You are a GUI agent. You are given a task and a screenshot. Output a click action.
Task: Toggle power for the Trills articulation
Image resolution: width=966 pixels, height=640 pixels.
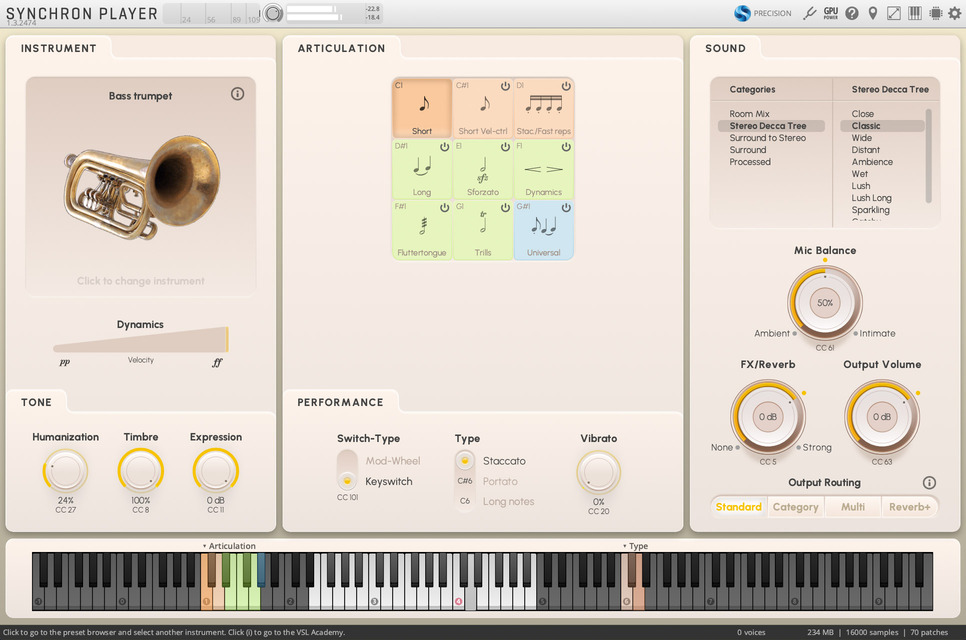(505, 208)
